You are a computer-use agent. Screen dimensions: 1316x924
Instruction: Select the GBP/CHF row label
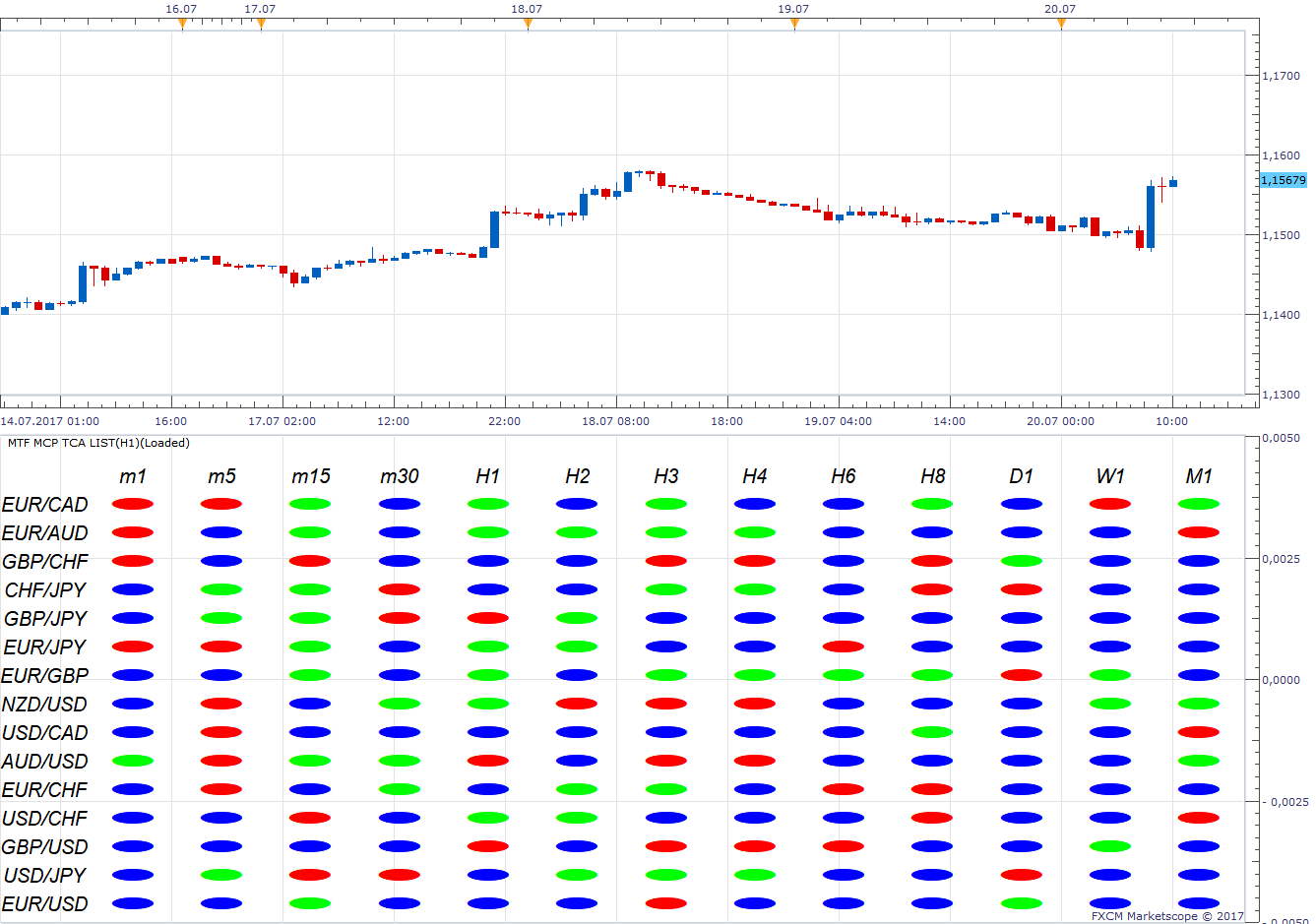pyautogui.click(x=45, y=562)
